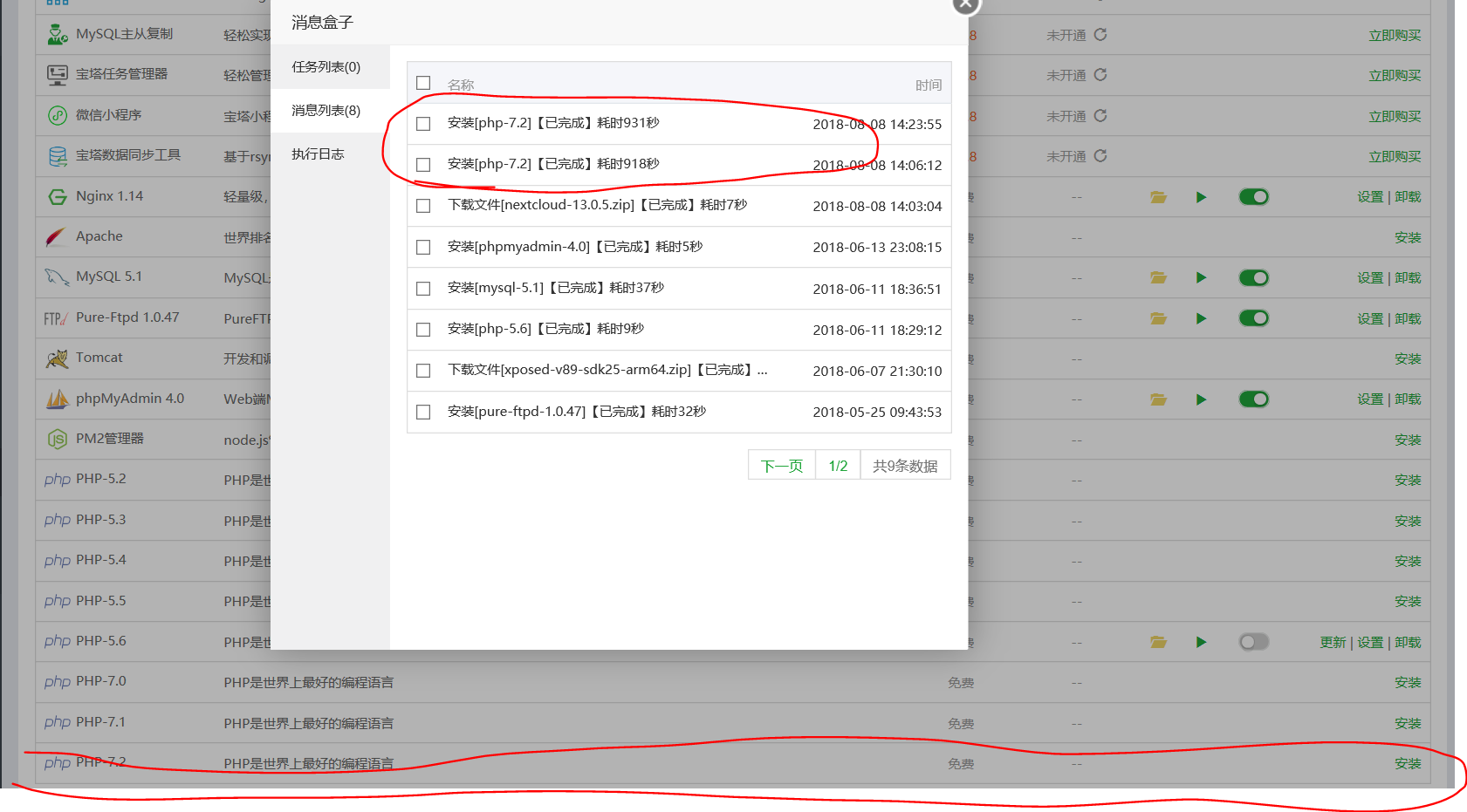Click the MySQL 5.1 dolphin icon

pos(57,276)
